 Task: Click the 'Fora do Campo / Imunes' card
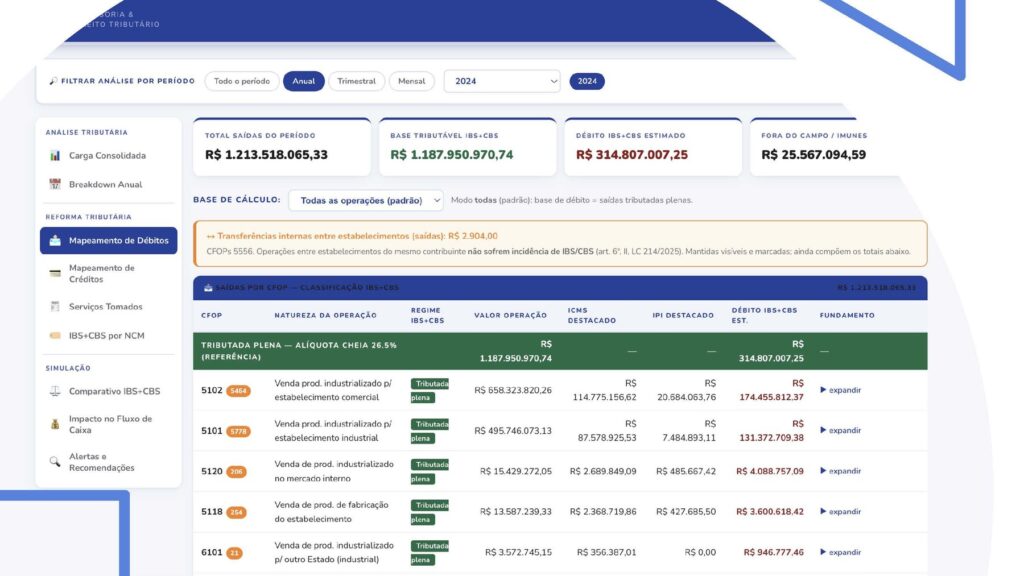[825, 147]
